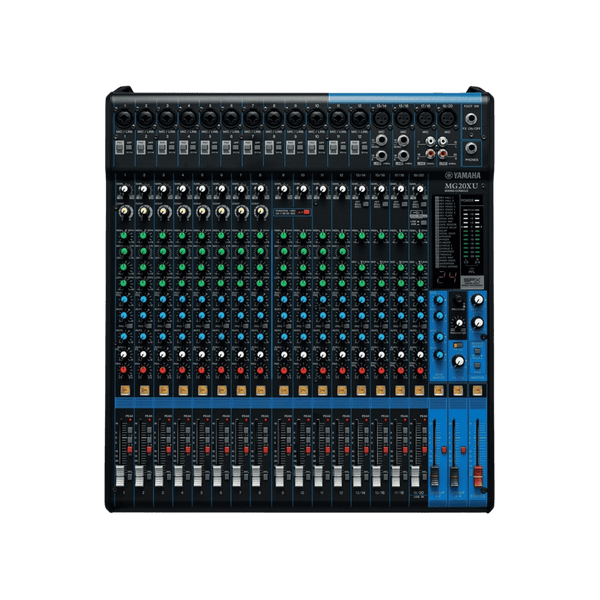Turn on channel 1 ON button

coord(125,390)
